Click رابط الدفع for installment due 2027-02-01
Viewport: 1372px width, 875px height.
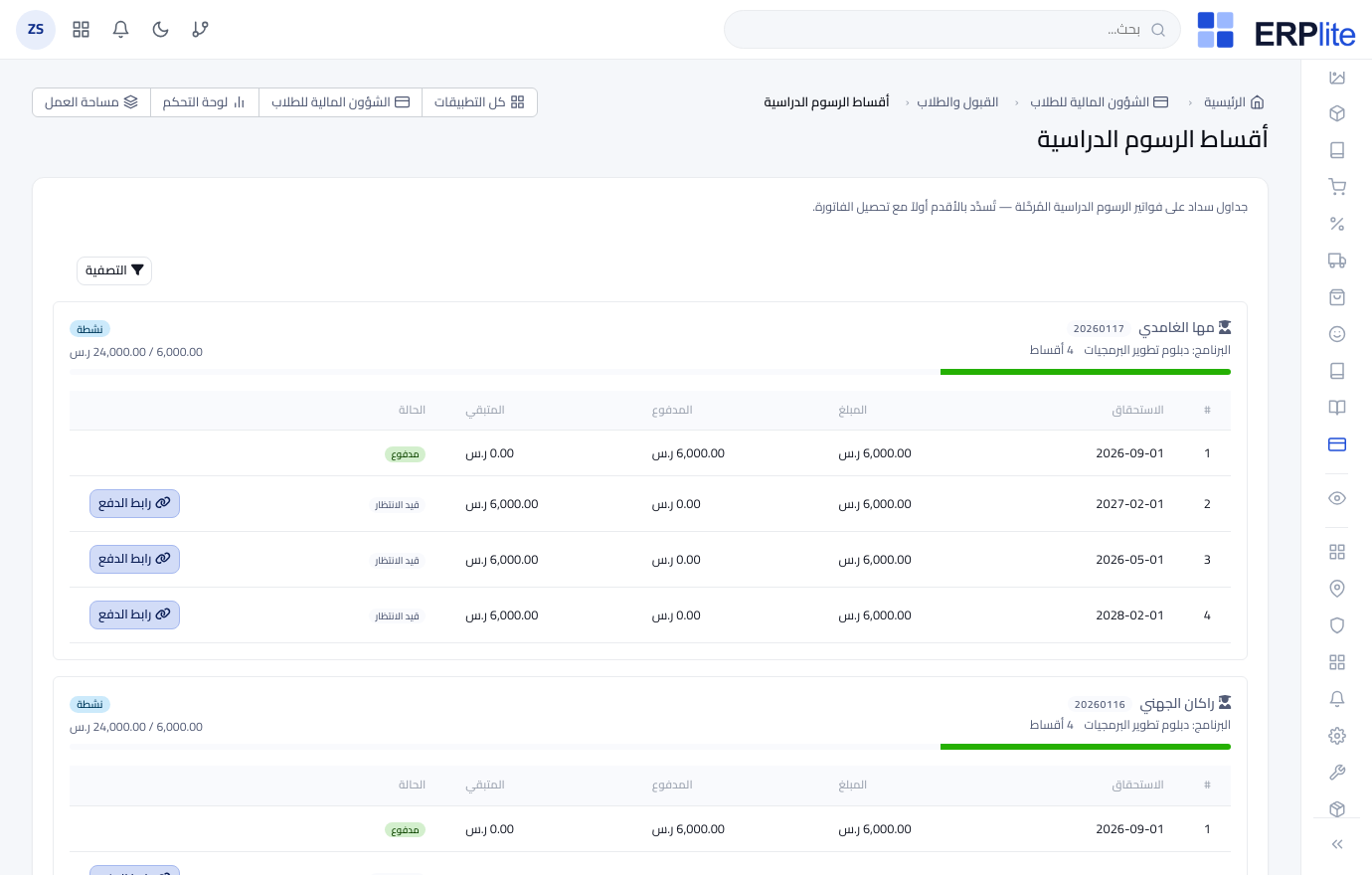pos(134,503)
